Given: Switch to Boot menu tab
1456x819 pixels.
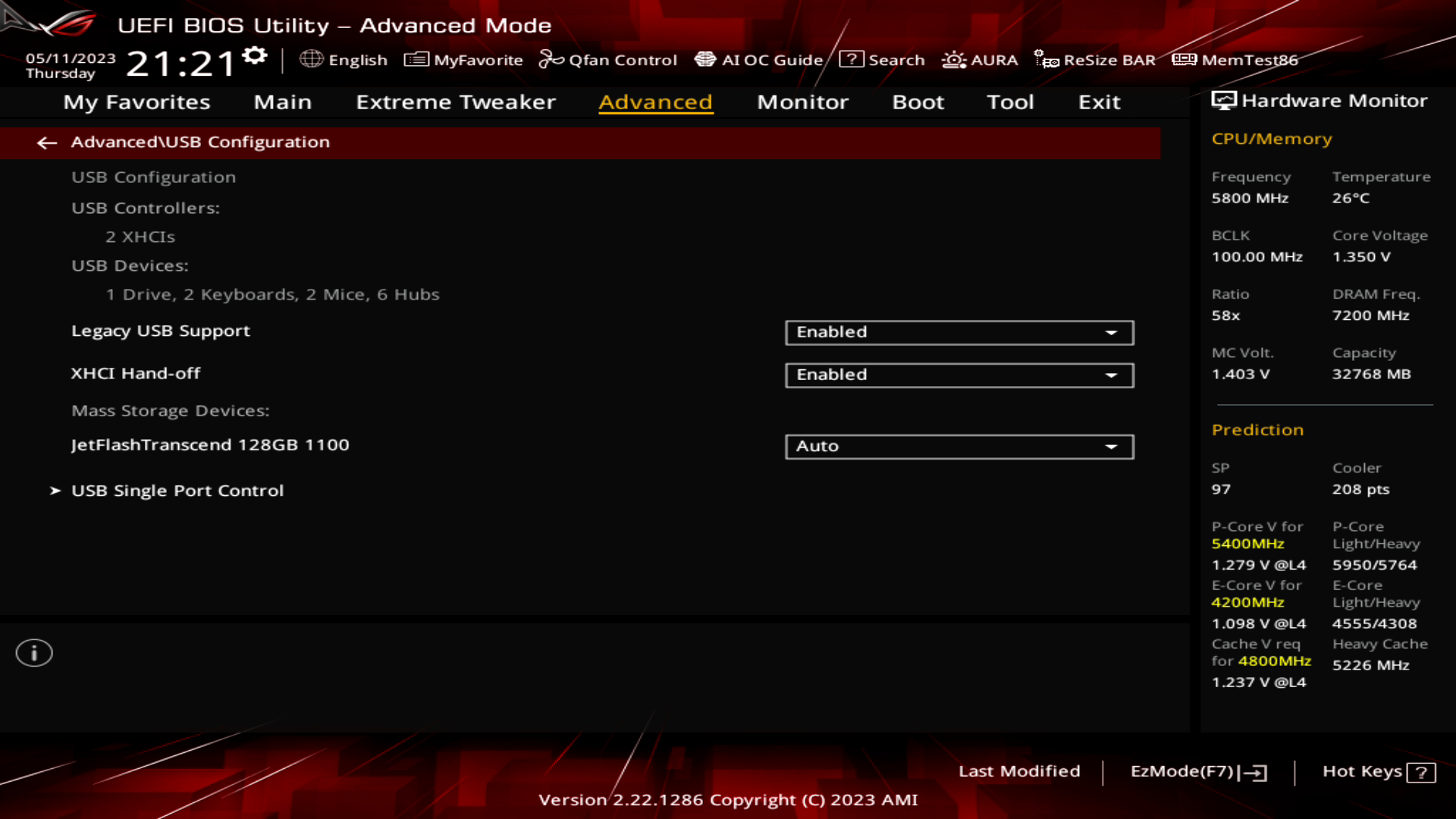Looking at the screenshot, I should [x=917, y=101].
